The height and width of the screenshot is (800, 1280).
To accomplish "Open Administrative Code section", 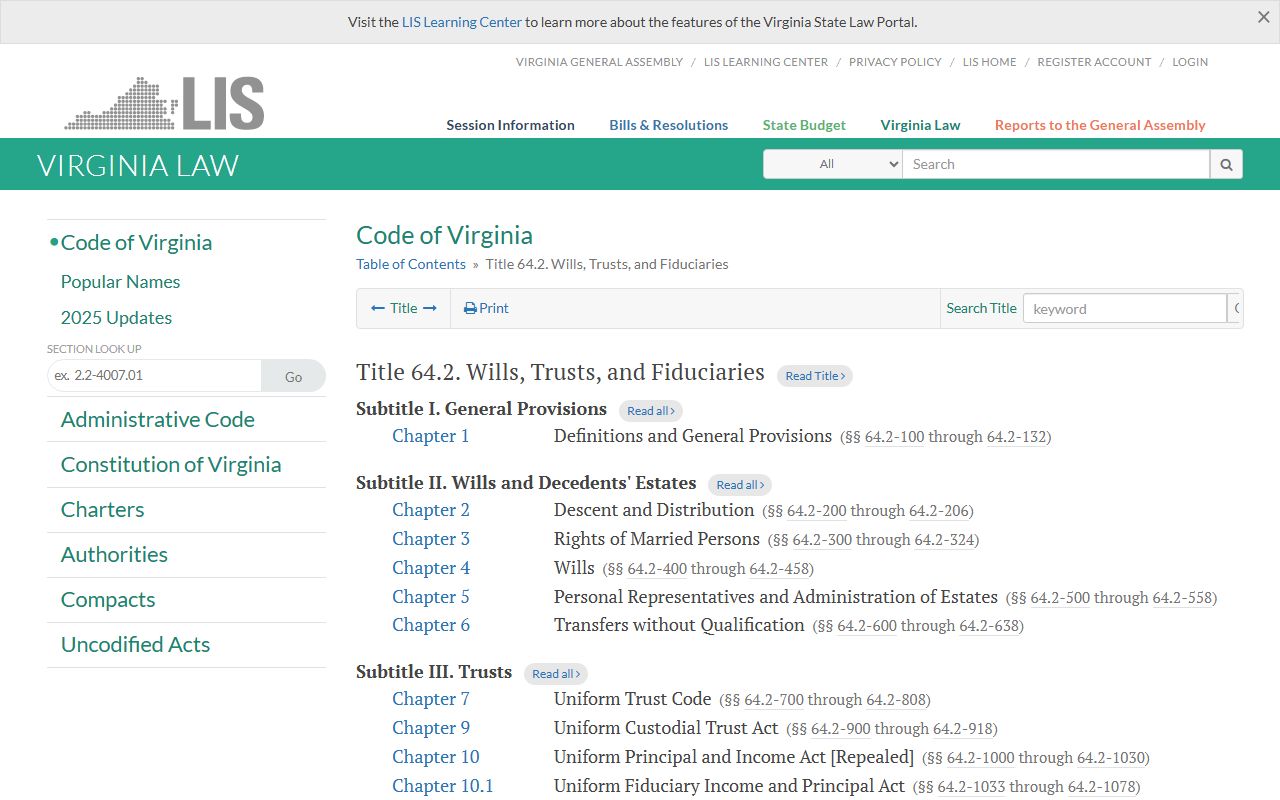I will point(158,420).
